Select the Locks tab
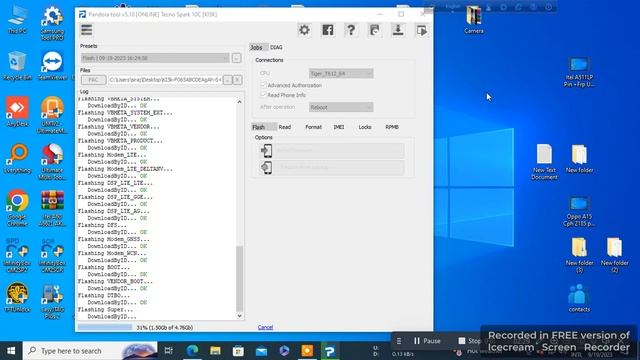640x360 pixels. click(x=365, y=127)
